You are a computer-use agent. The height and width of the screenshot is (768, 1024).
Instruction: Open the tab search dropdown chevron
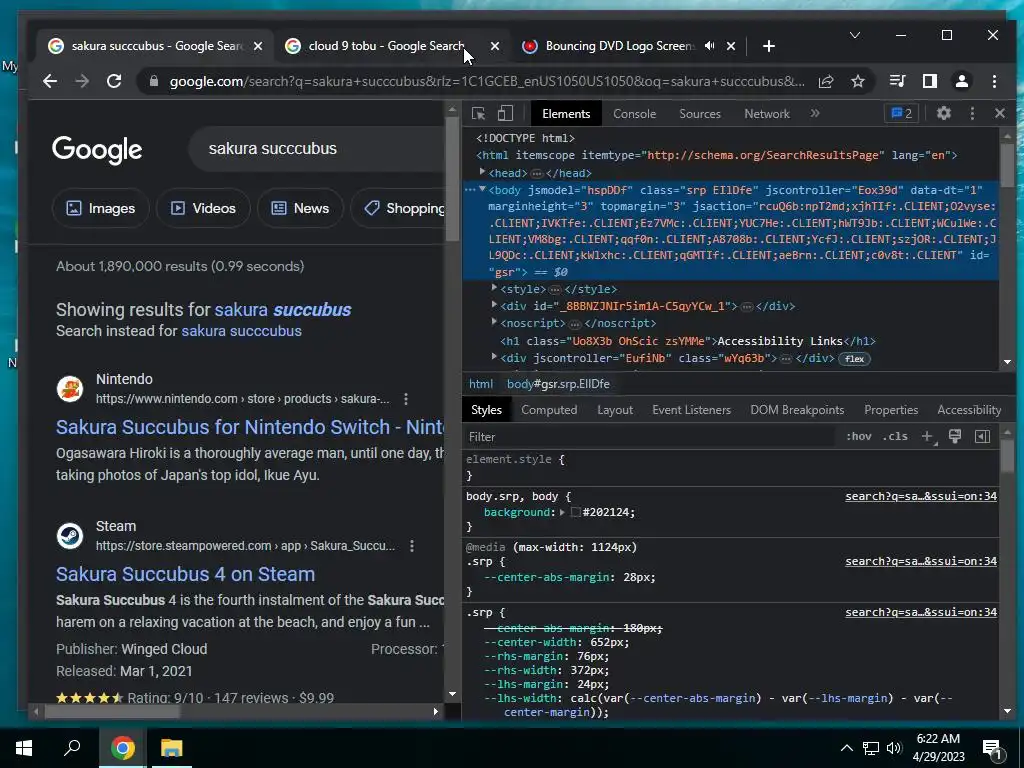click(x=854, y=35)
